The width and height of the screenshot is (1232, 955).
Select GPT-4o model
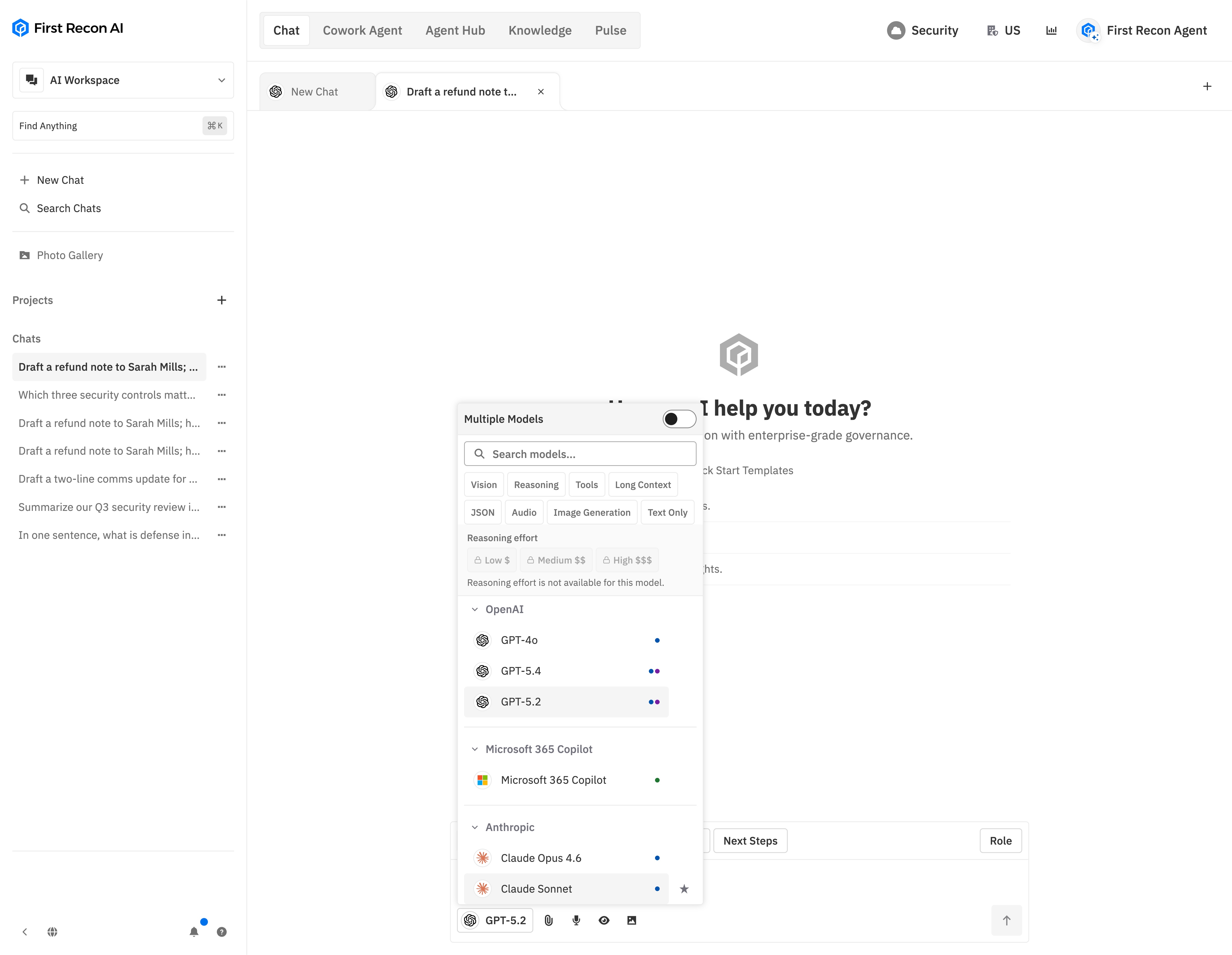(x=566, y=640)
